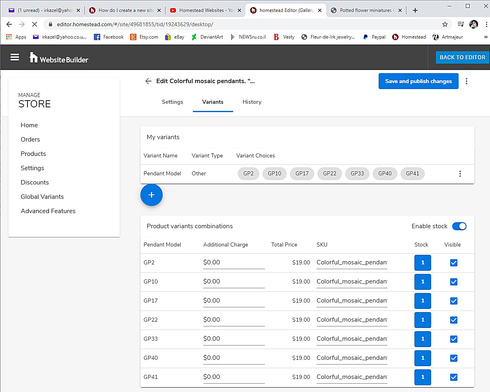Click the Homestead Website Builder logo
The image size is (490, 392).
(59, 58)
